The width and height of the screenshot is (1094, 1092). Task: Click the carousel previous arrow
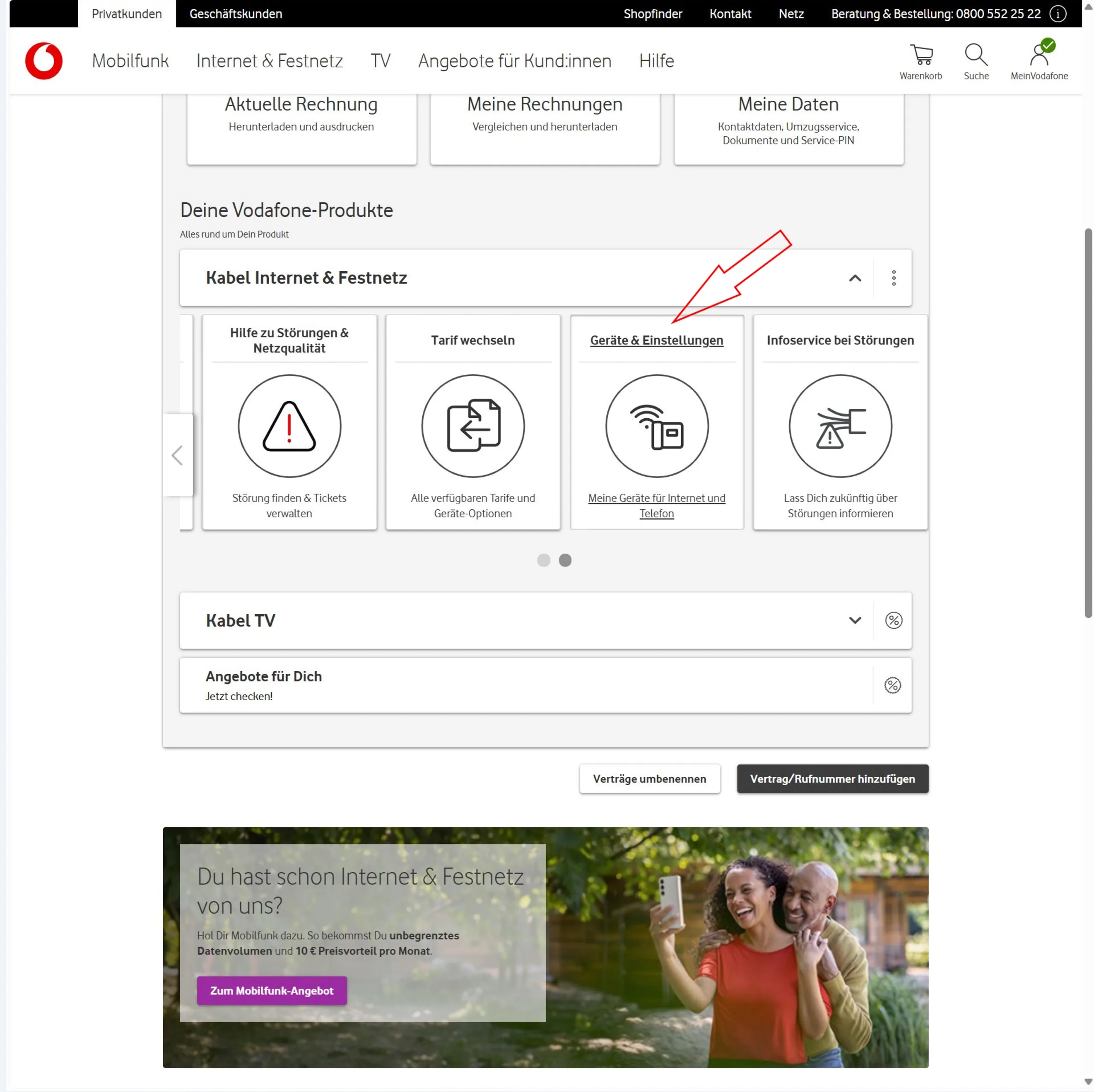click(x=178, y=455)
